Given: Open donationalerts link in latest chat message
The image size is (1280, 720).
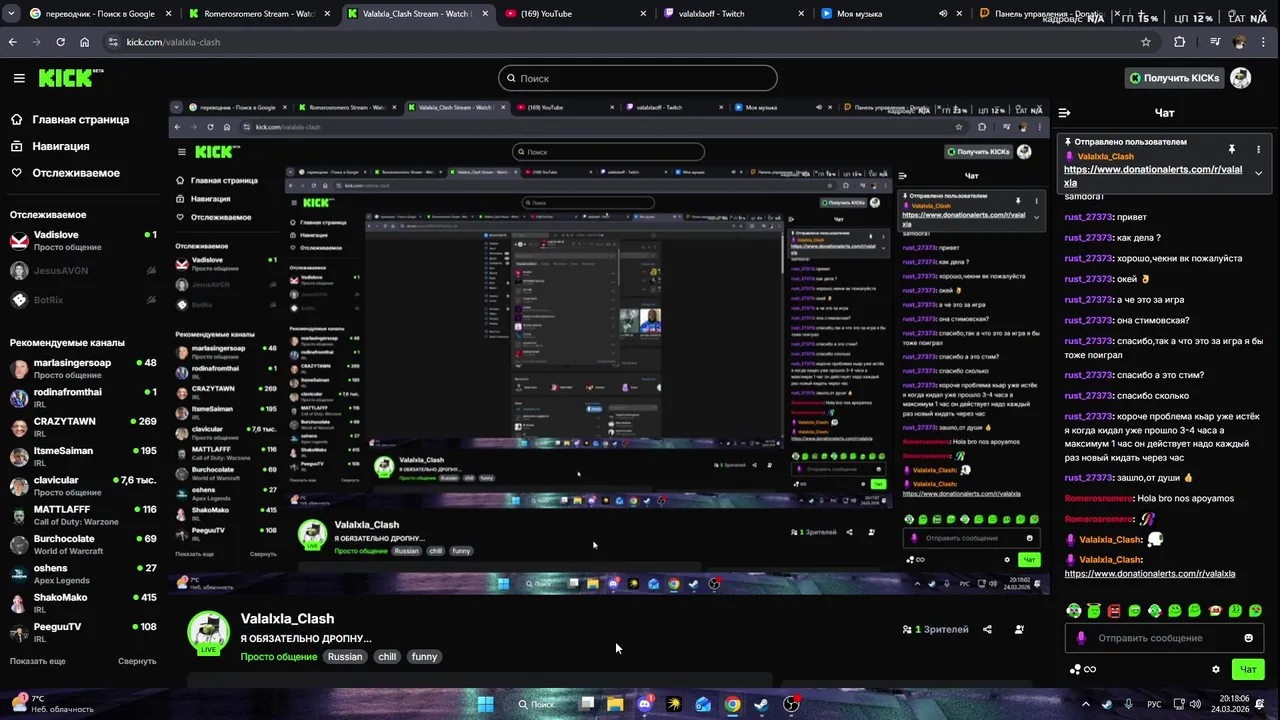Looking at the screenshot, I should (1150, 574).
